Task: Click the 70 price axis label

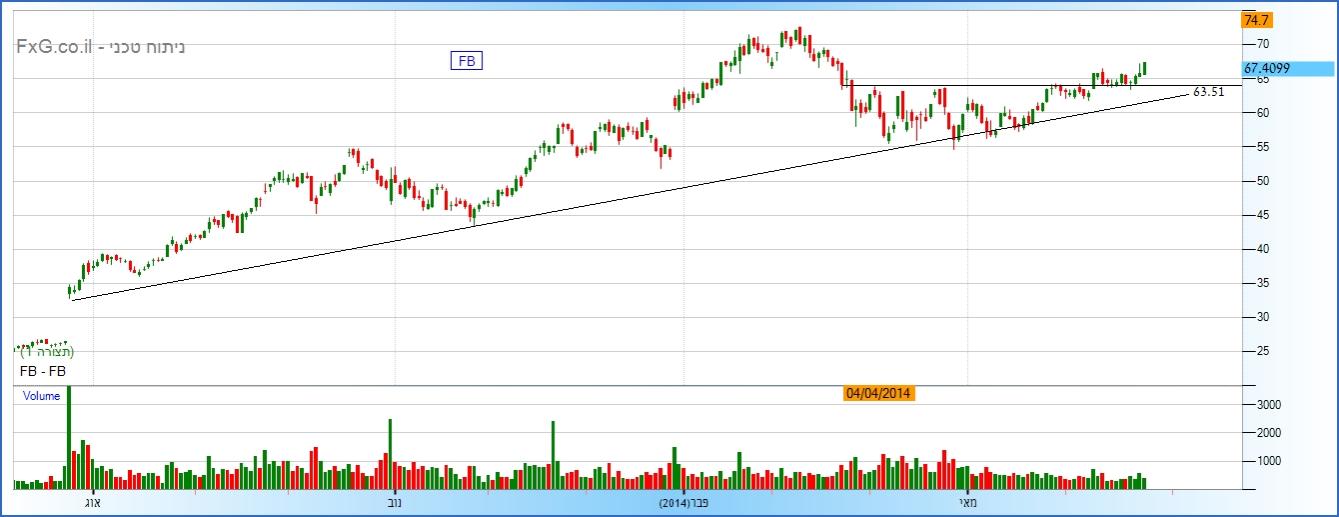Action: point(1263,44)
